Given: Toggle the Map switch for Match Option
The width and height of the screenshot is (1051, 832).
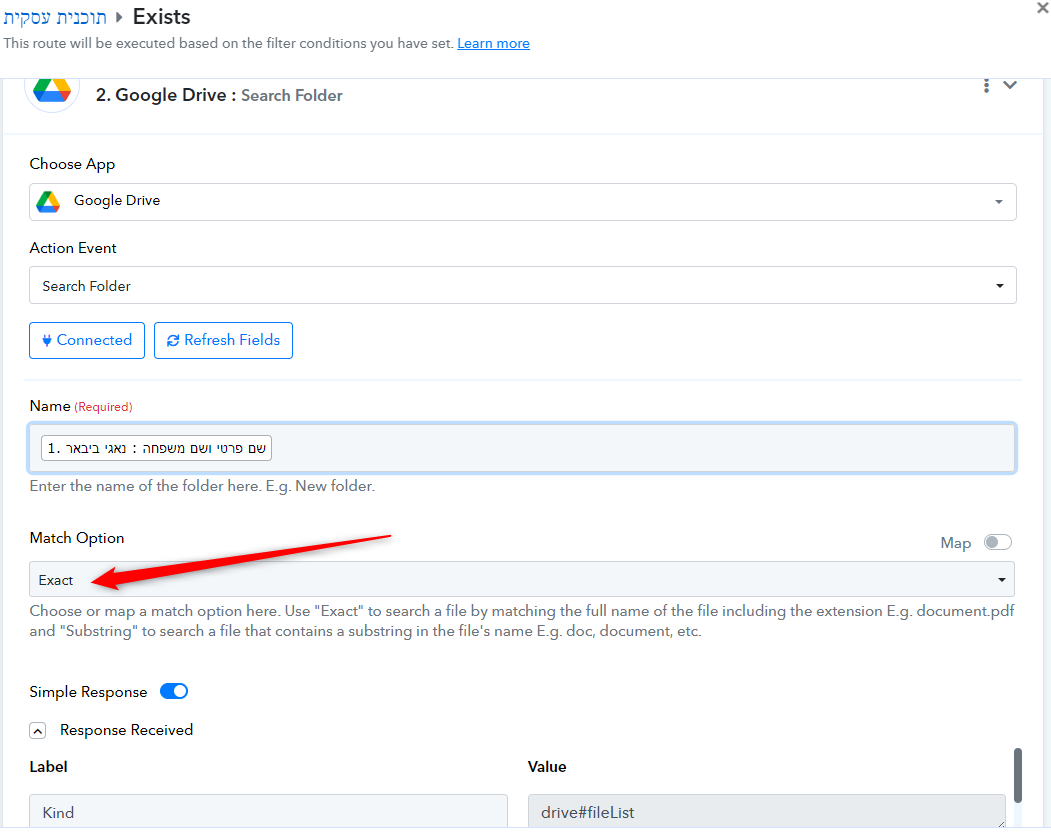Looking at the screenshot, I should point(997,542).
